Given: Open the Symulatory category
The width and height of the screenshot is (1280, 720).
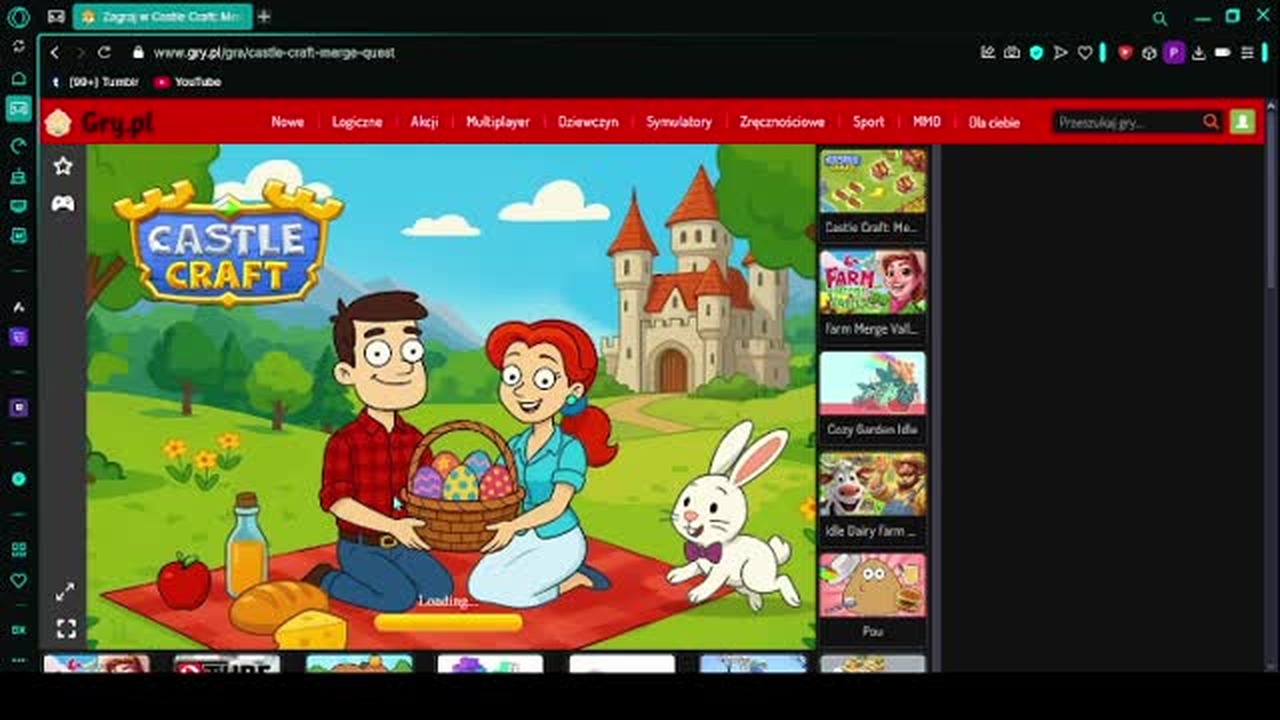Looking at the screenshot, I should 679,122.
